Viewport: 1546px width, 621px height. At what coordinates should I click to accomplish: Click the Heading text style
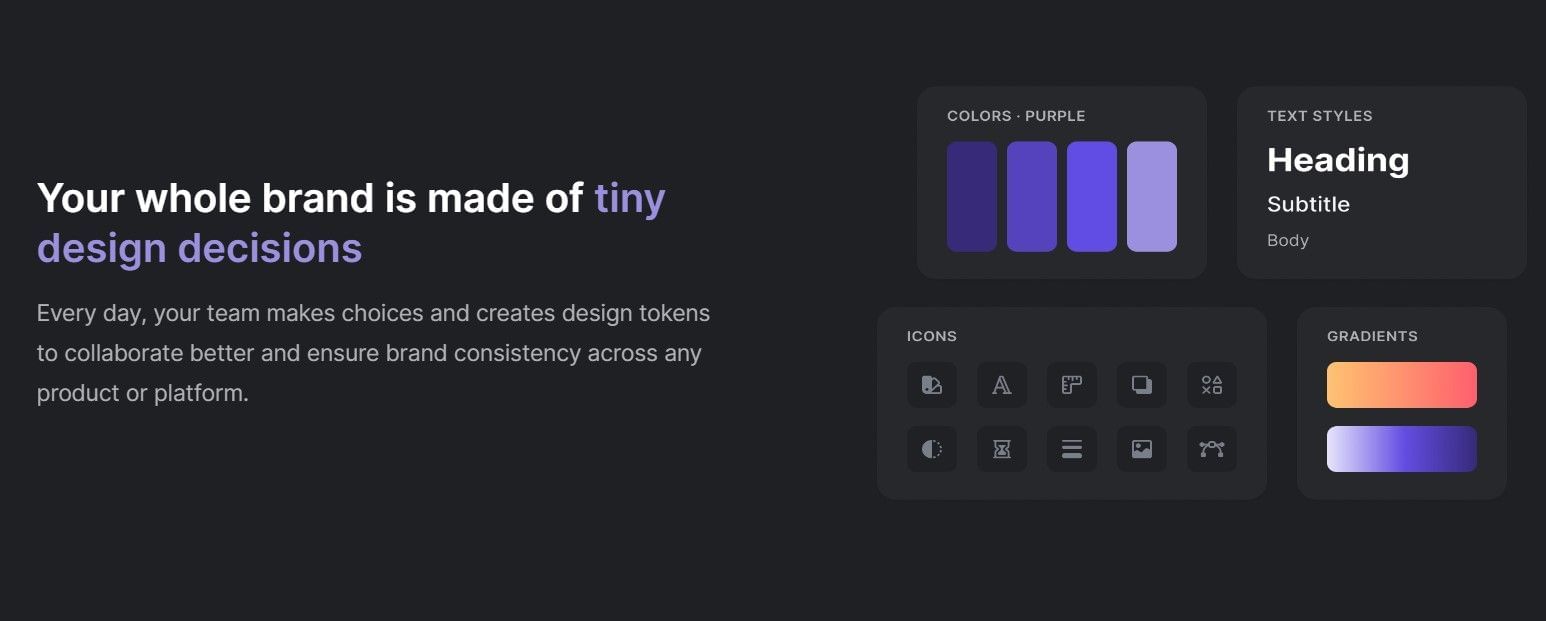tap(1338, 159)
